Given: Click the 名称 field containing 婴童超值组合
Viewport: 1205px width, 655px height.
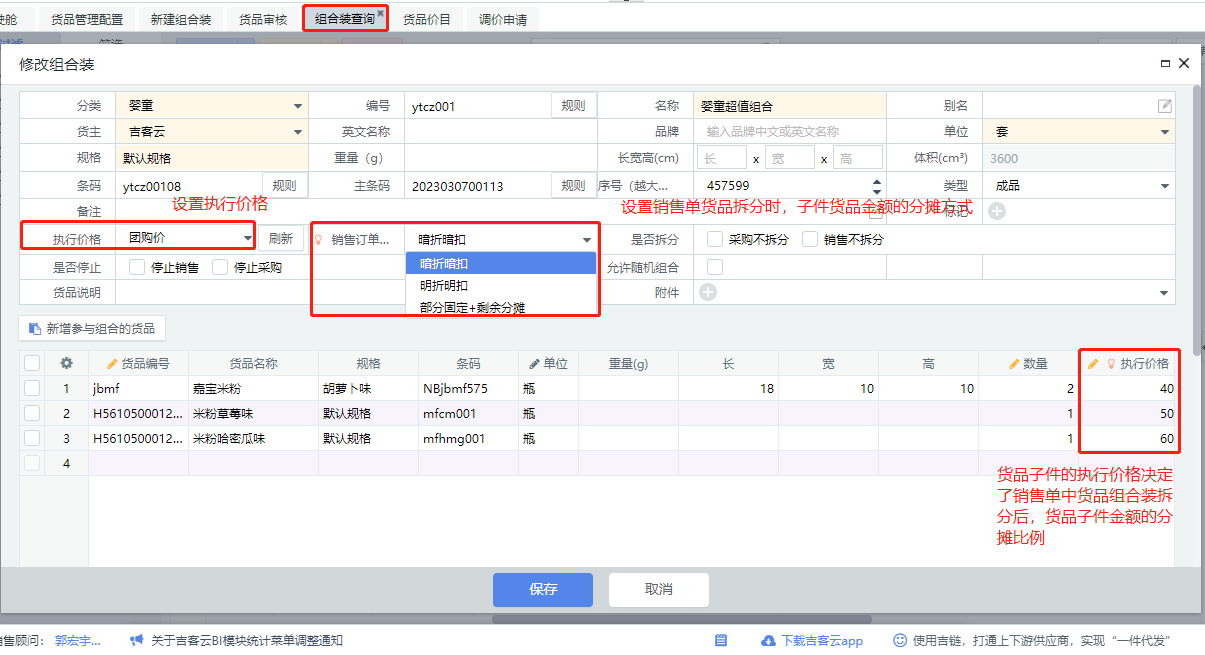Looking at the screenshot, I should (x=790, y=106).
